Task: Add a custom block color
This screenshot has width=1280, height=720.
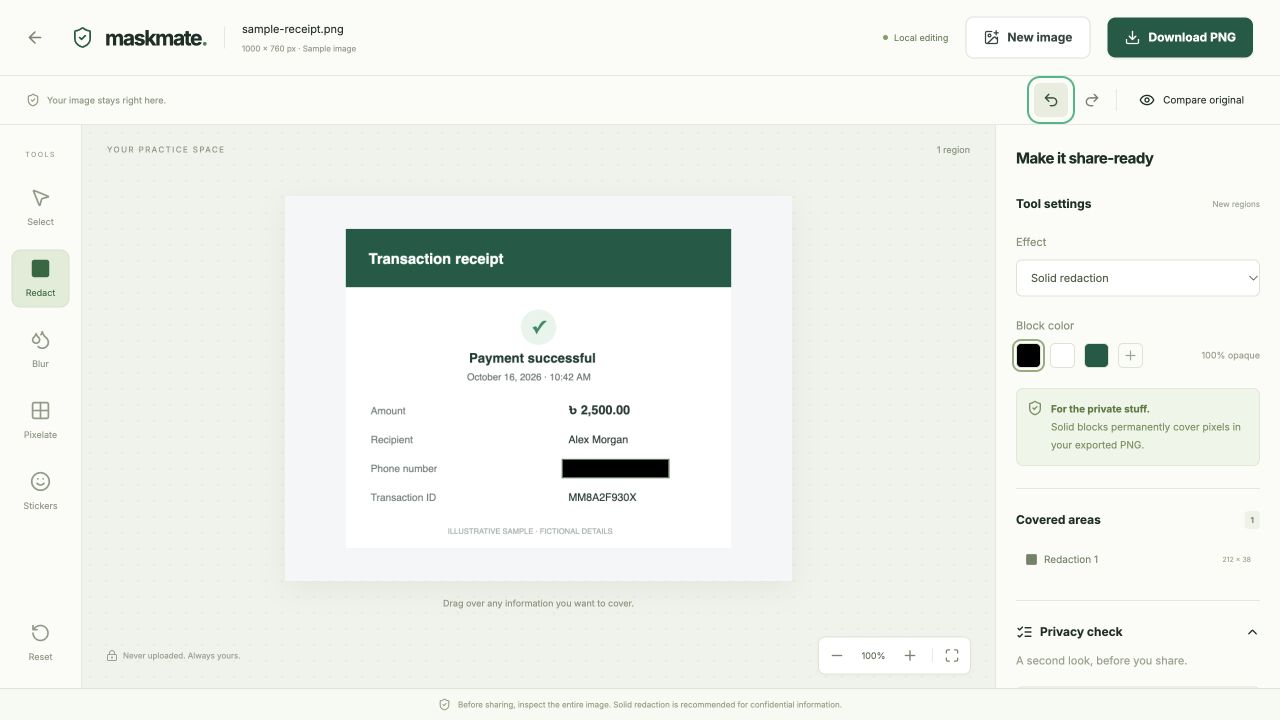Action: point(1130,355)
